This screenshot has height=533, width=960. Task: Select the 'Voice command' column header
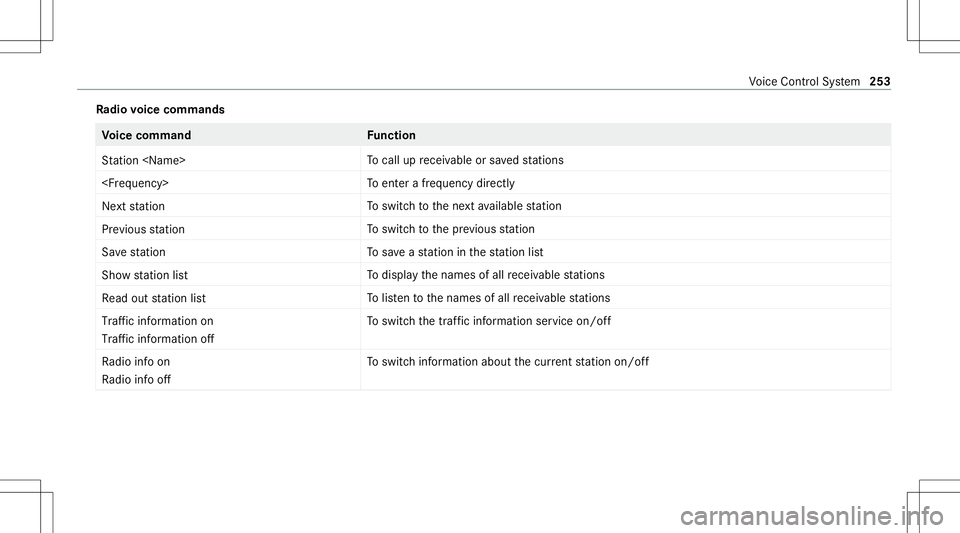(x=146, y=135)
